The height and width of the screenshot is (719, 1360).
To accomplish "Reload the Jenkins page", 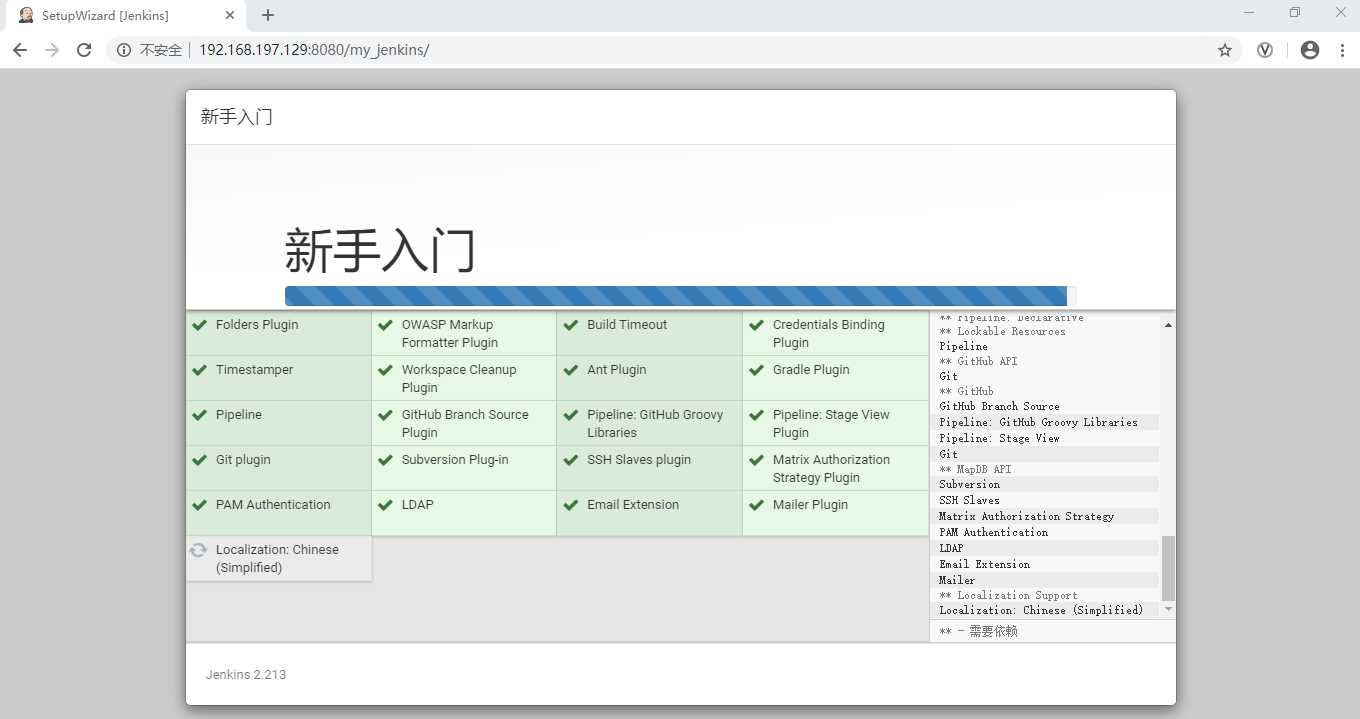I will [84, 50].
